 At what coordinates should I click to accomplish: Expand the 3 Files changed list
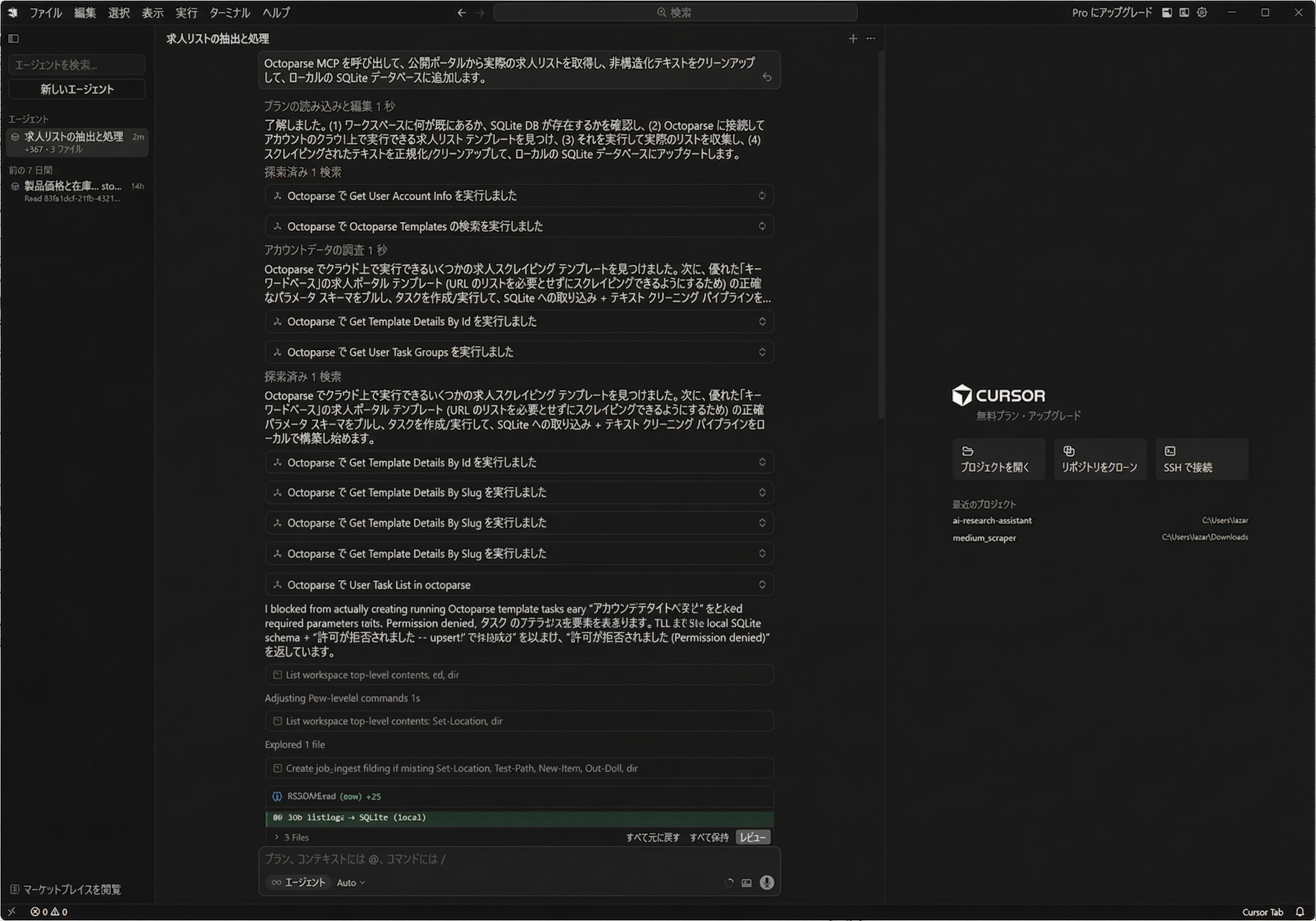click(x=292, y=837)
